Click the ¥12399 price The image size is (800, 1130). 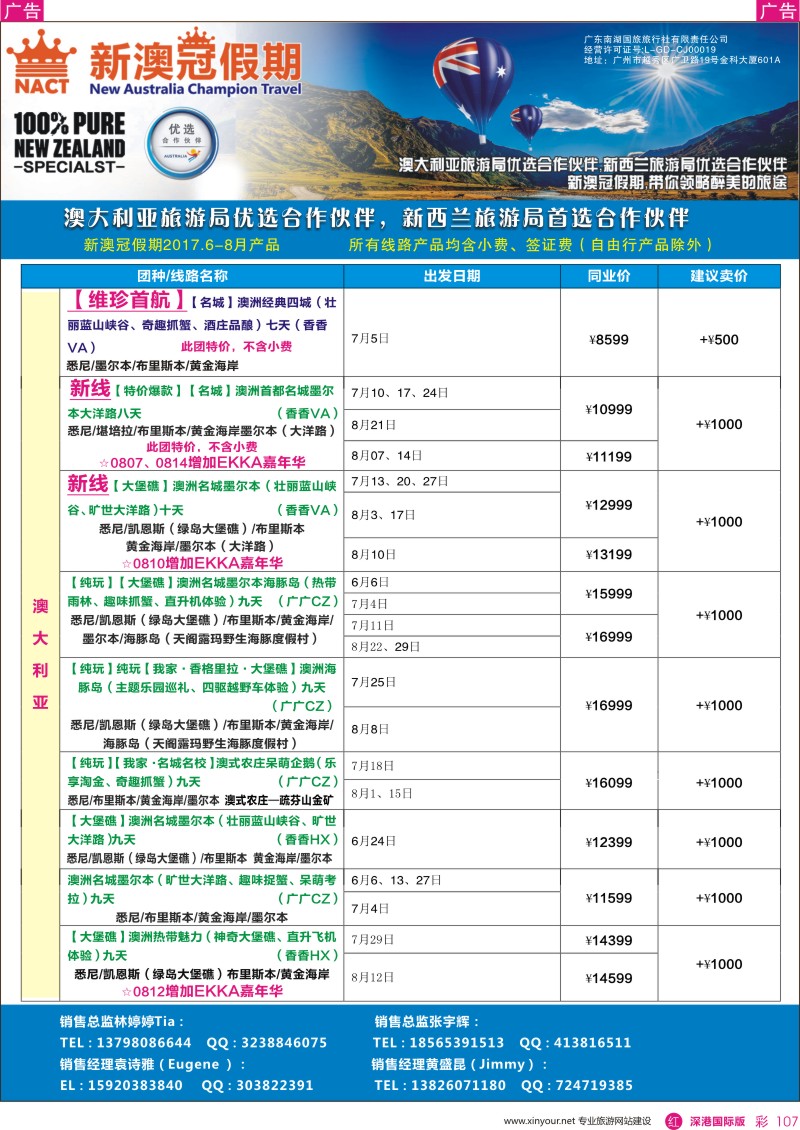609,842
